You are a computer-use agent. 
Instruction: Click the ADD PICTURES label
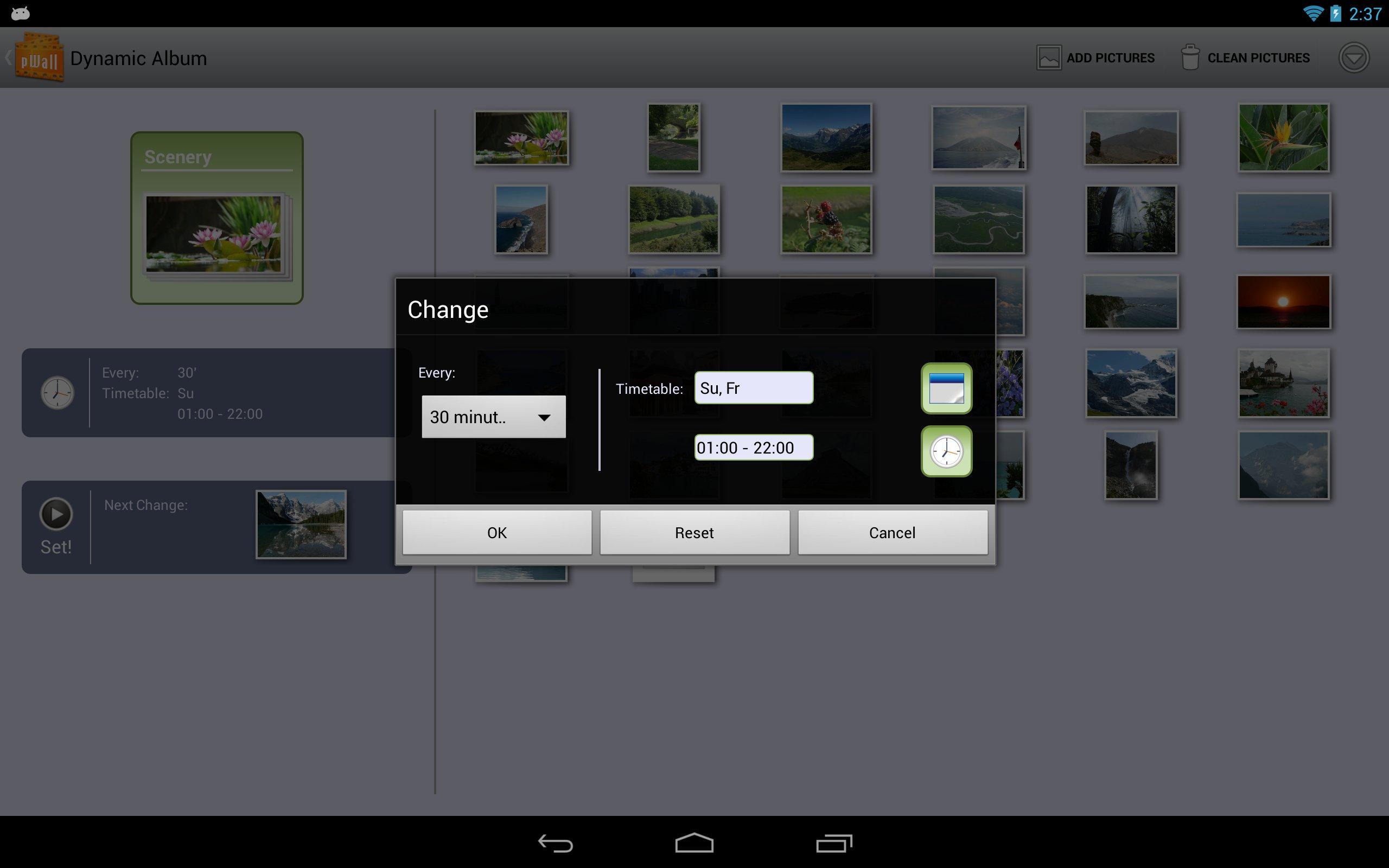(1110, 58)
